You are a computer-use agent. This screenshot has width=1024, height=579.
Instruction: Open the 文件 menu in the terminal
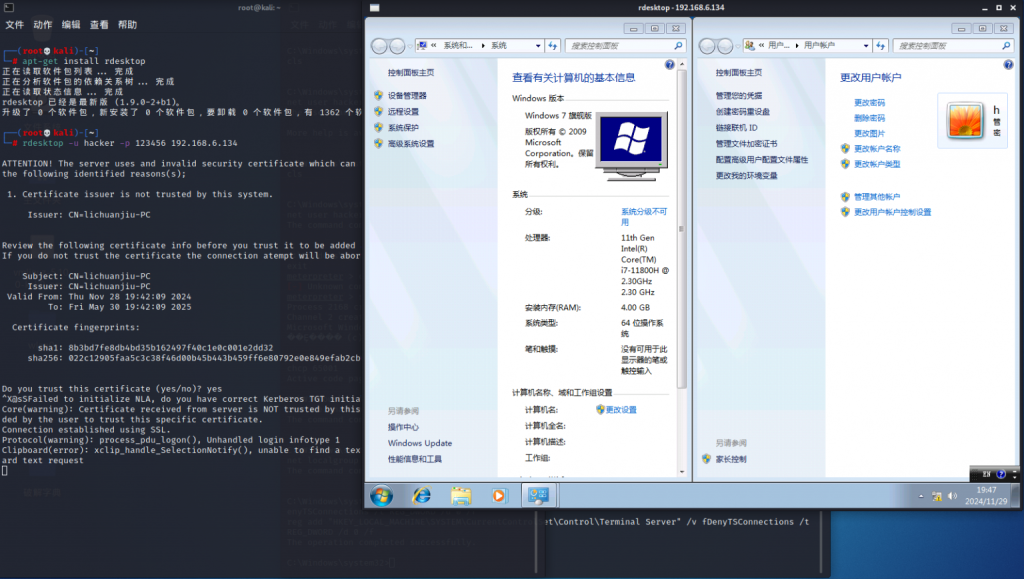(x=14, y=25)
